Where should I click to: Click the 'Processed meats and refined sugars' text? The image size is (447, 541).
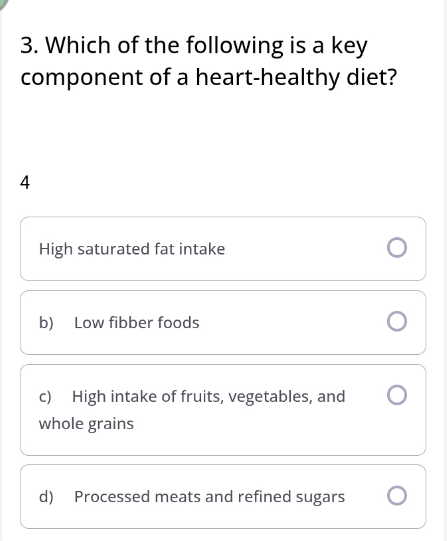[209, 497]
